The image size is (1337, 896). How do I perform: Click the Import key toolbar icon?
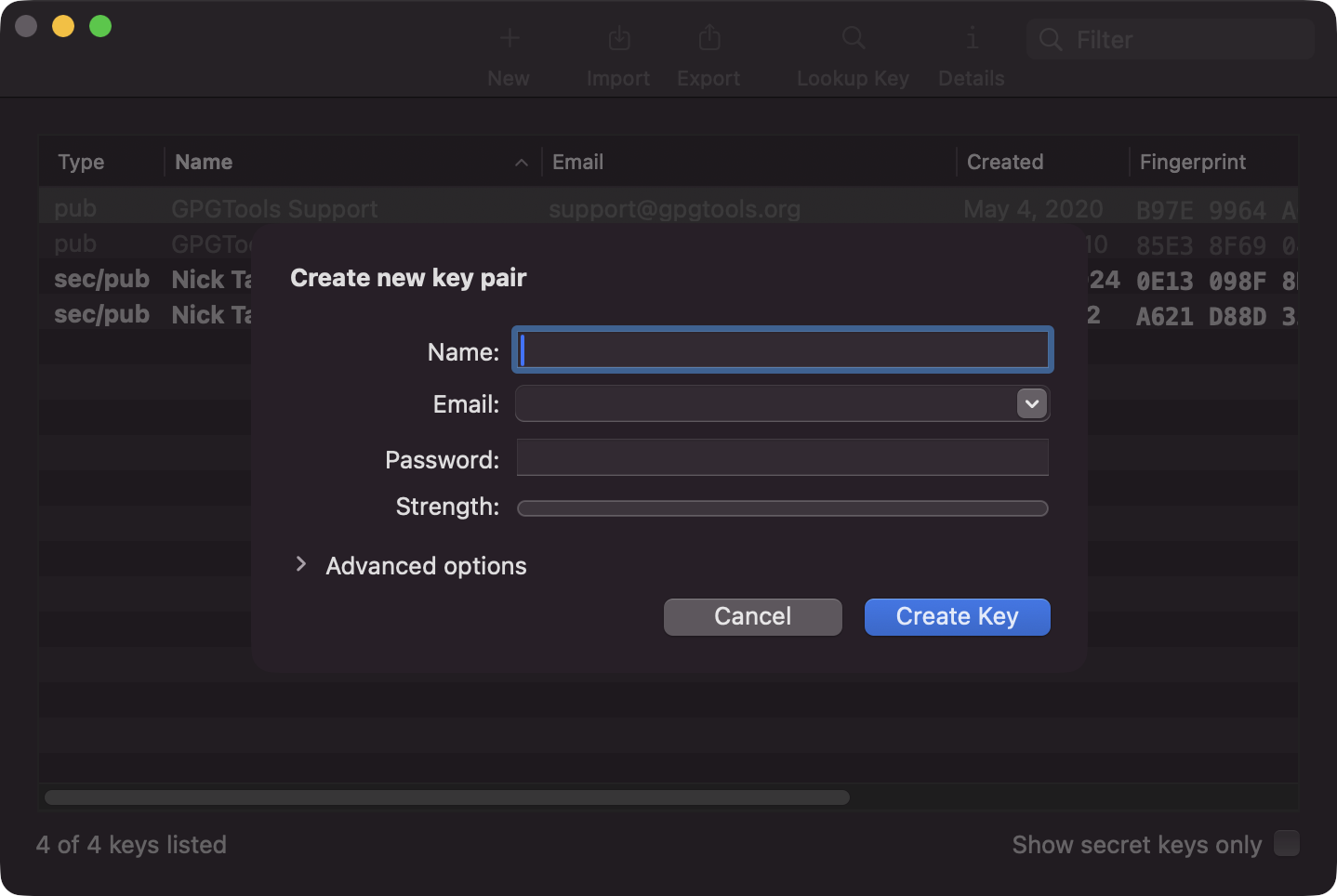coord(618,39)
